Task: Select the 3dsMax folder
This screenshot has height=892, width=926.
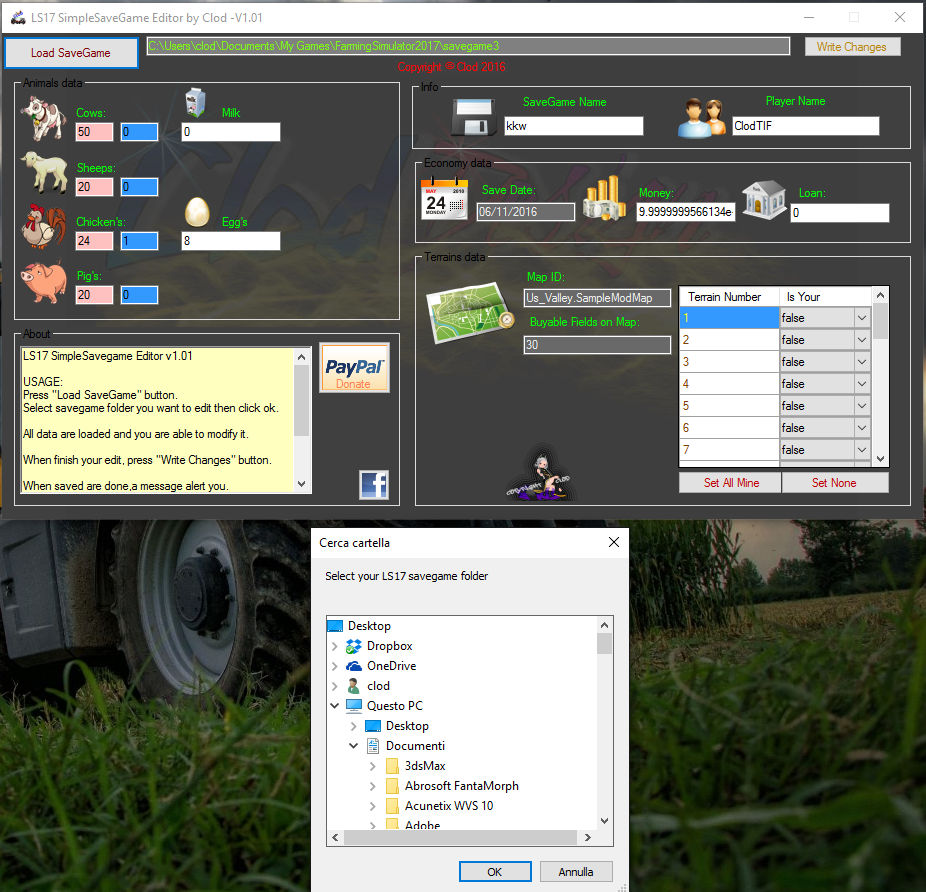Action: click(425, 766)
